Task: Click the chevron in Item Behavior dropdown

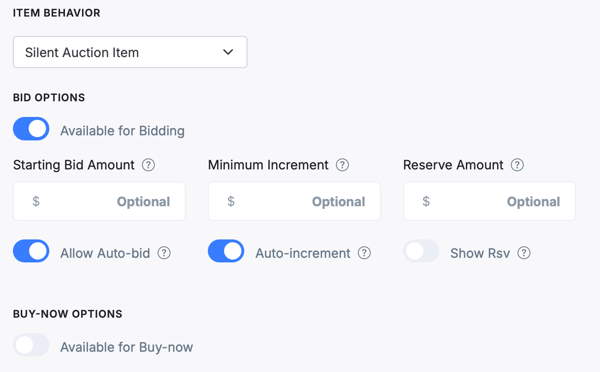Action: [228, 52]
